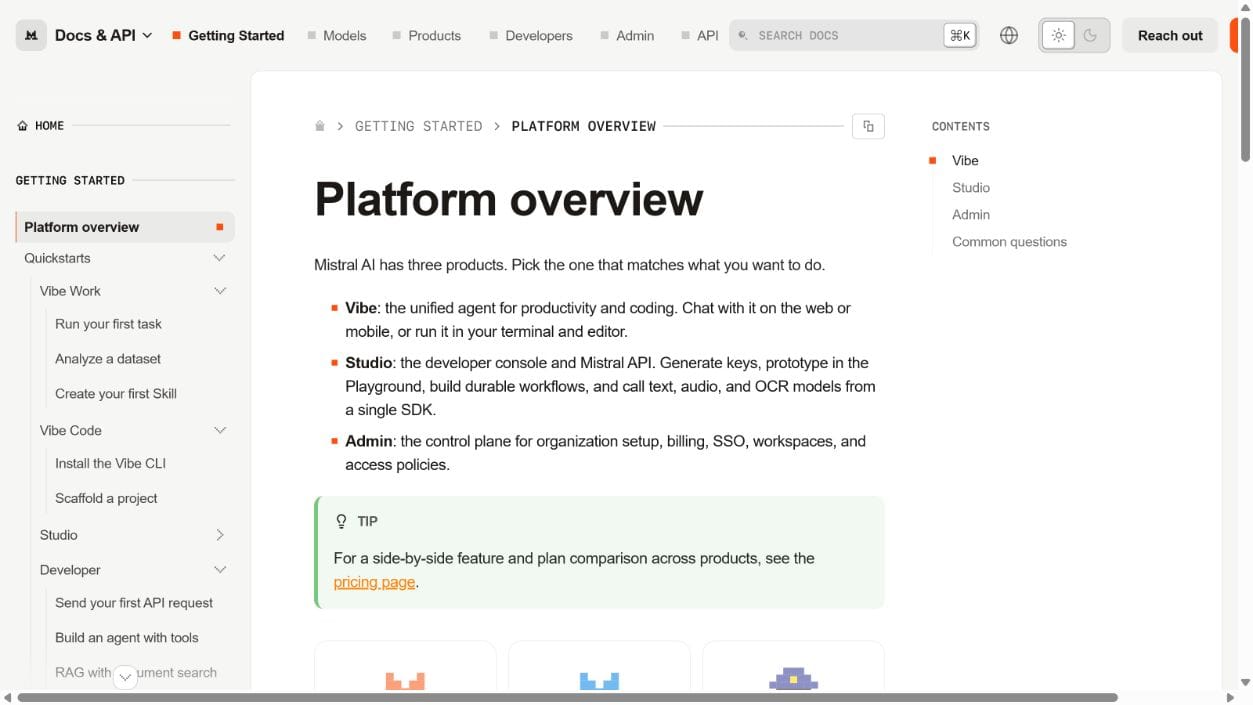Open the Docs & API dropdown
Viewport: 1253px width, 705px height.
tap(103, 35)
